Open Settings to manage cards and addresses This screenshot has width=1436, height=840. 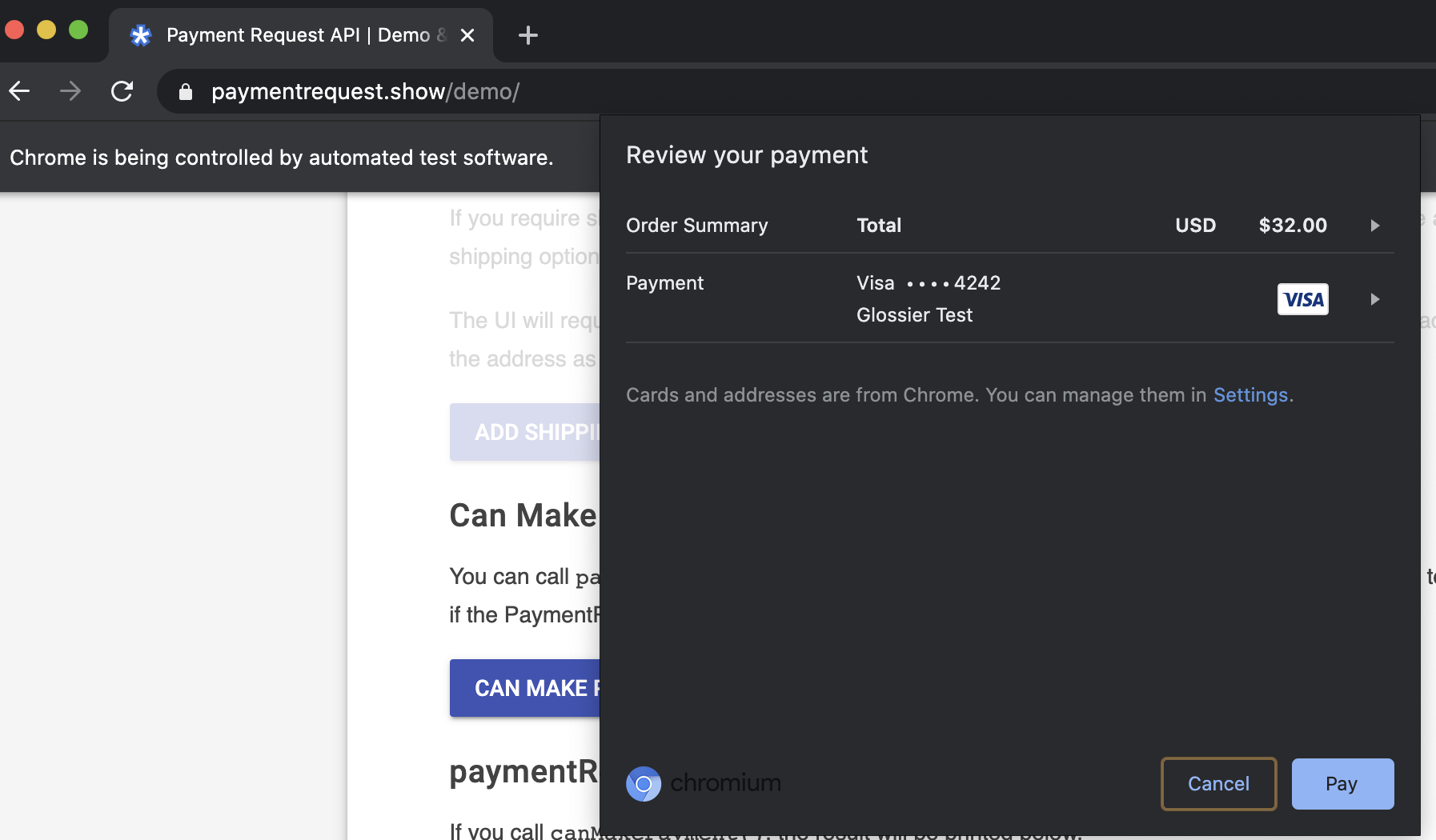point(1250,394)
